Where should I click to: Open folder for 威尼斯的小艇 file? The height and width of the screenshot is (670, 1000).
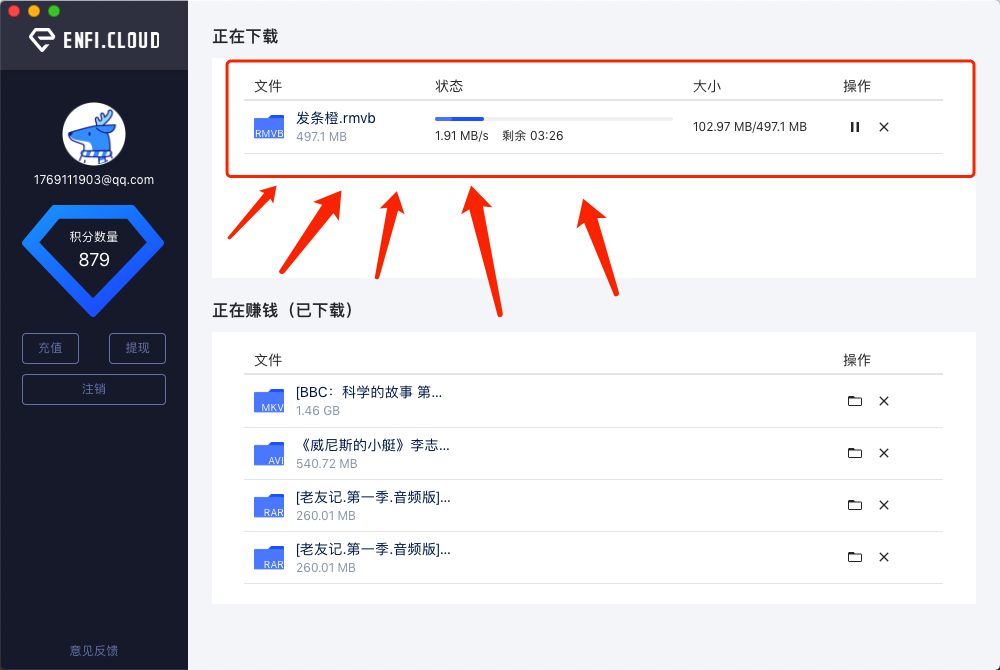[x=855, y=453]
